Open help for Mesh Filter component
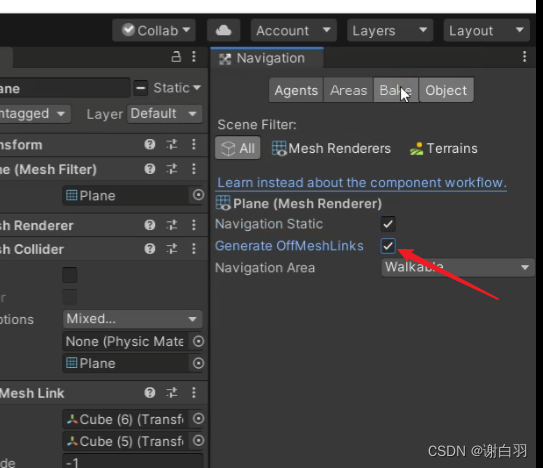This screenshot has height=468, width=543. coord(150,169)
